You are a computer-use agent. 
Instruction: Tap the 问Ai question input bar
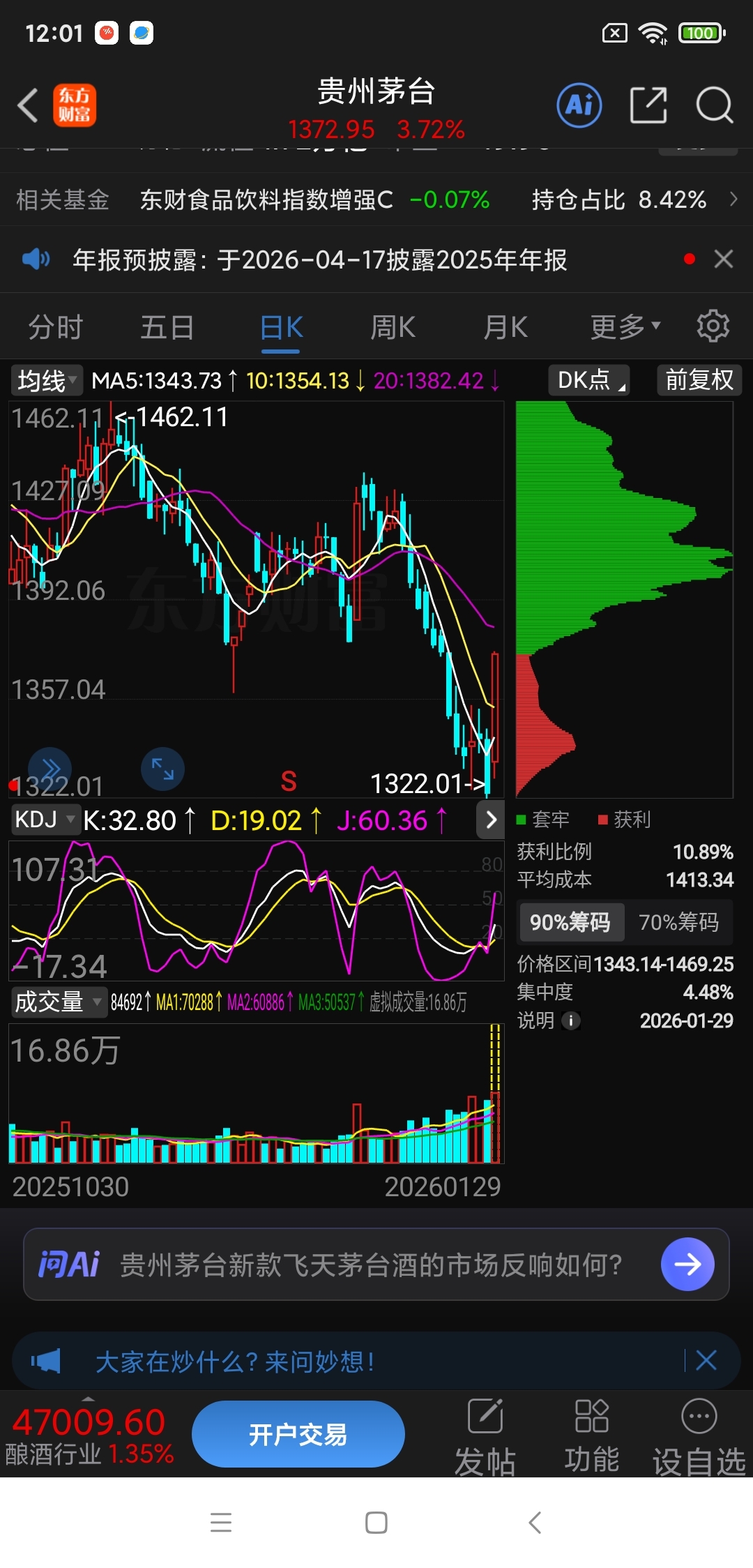pyautogui.click(x=376, y=1265)
